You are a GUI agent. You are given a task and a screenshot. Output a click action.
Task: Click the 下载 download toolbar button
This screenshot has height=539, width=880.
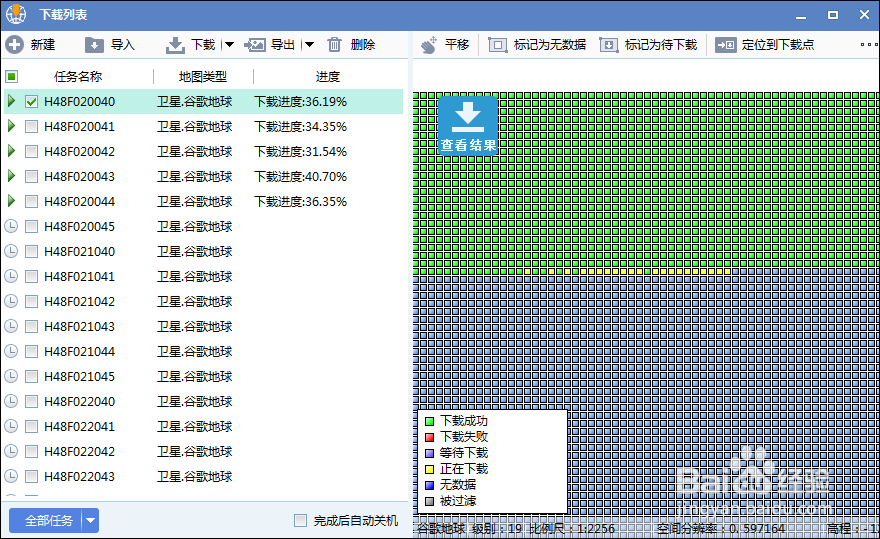click(x=191, y=45)
